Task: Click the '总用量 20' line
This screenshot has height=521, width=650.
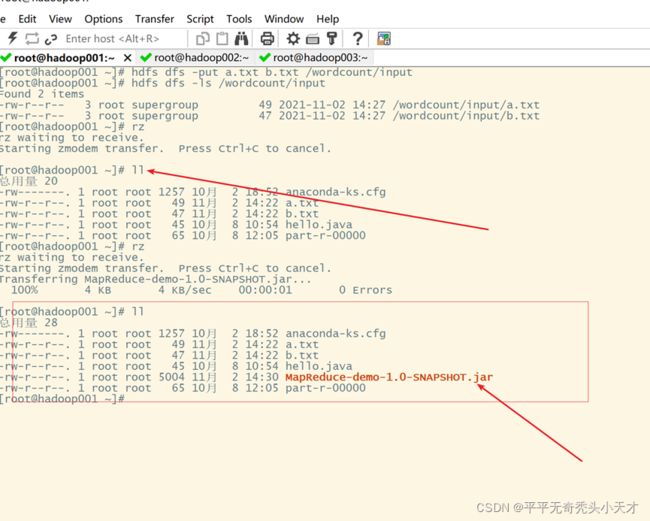Action: pyautogui.click(x=29, y=181)
